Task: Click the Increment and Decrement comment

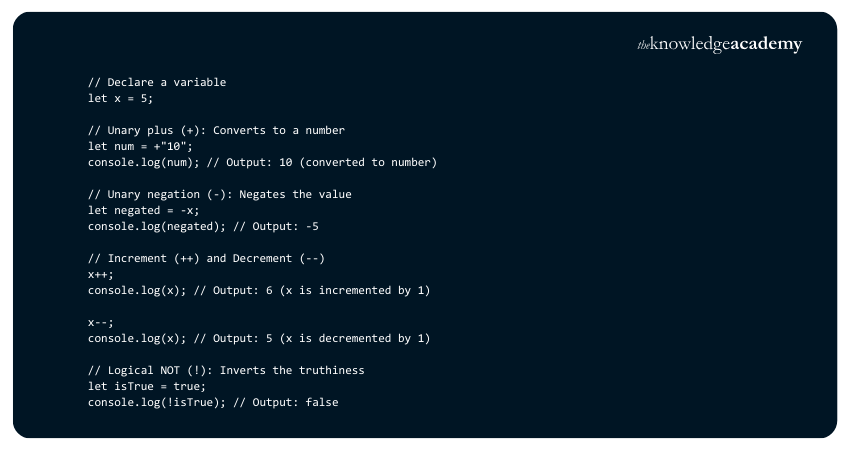Action: (206, 258)
